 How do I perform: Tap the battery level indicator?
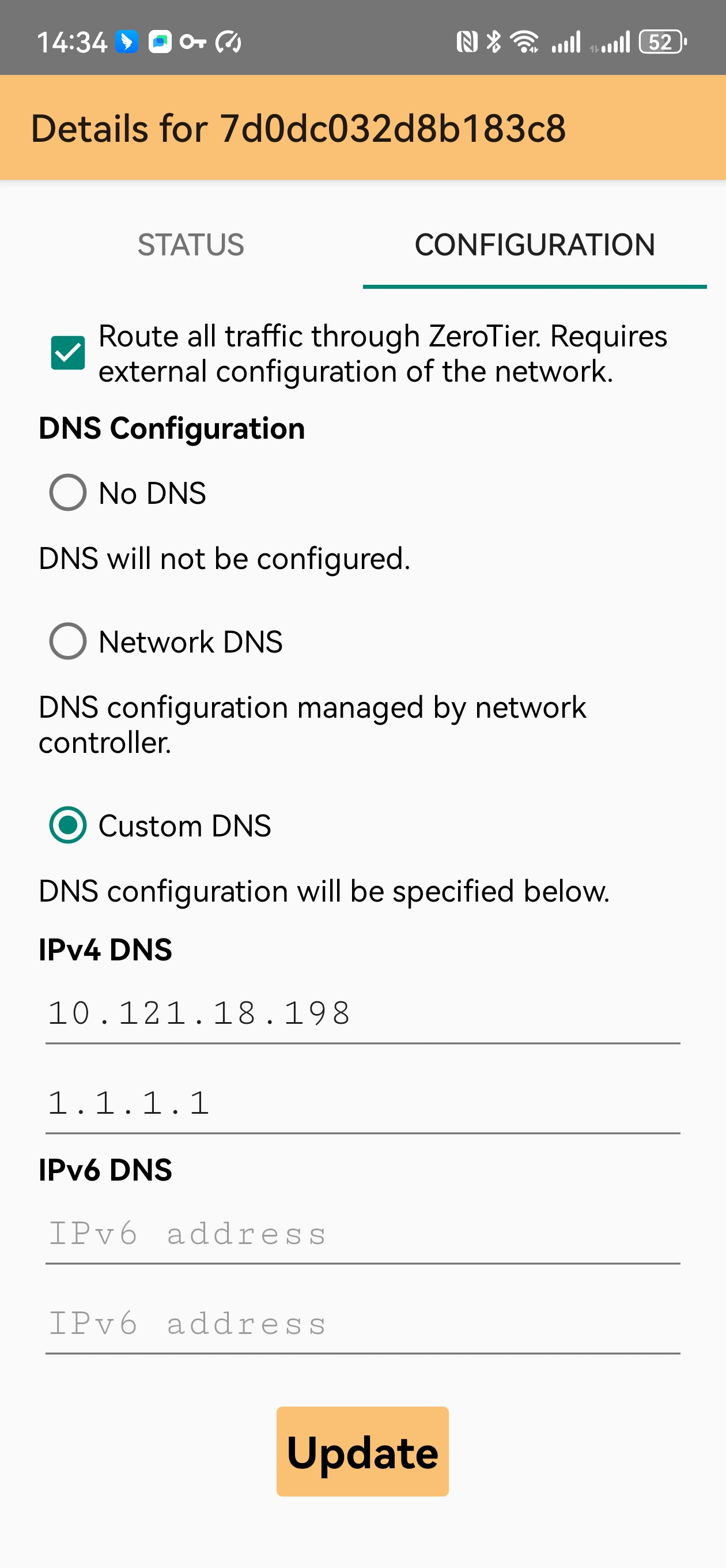tap(662, 42)
